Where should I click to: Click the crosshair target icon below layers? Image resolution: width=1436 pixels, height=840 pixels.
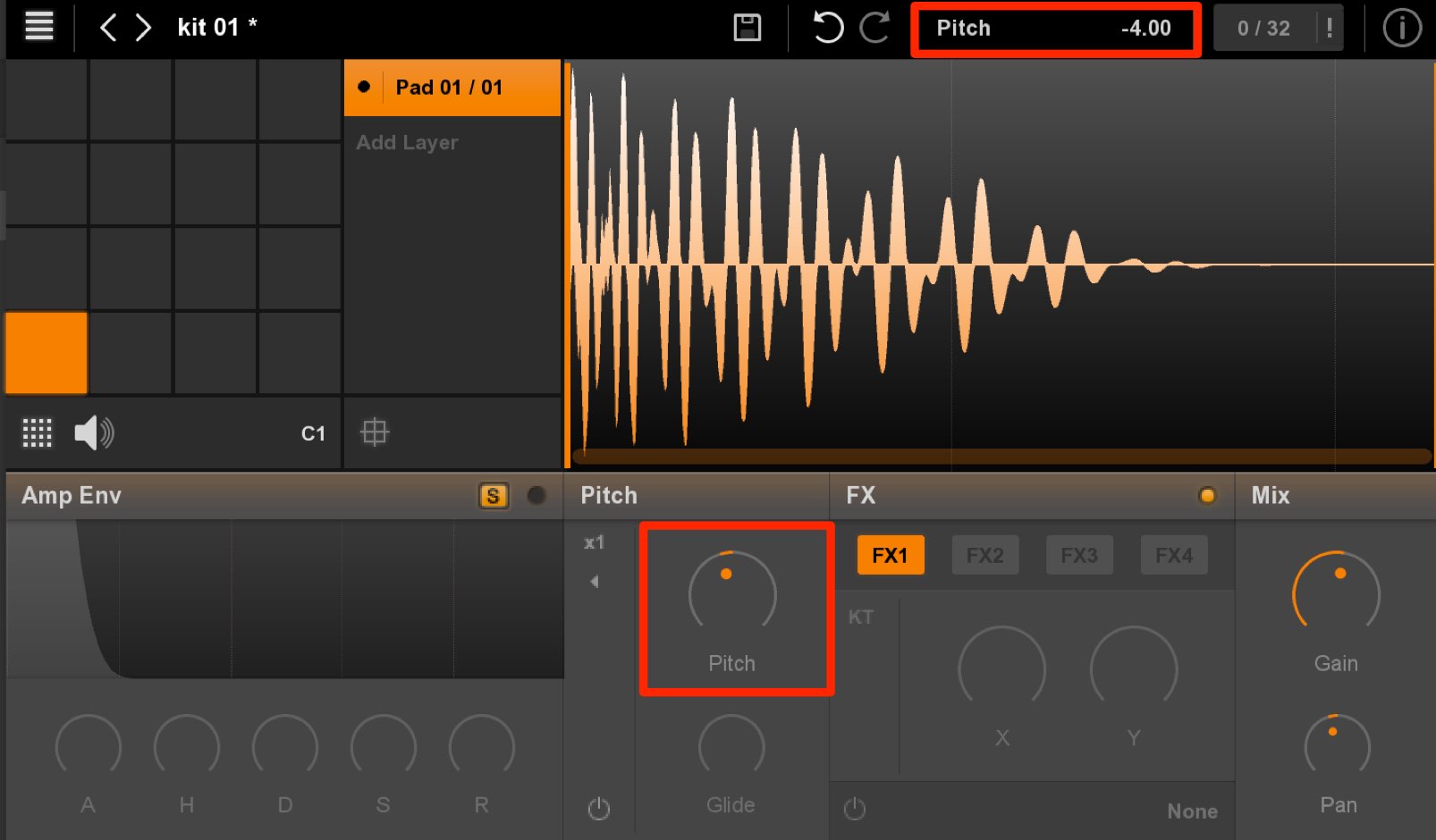[x=374, y=433]
